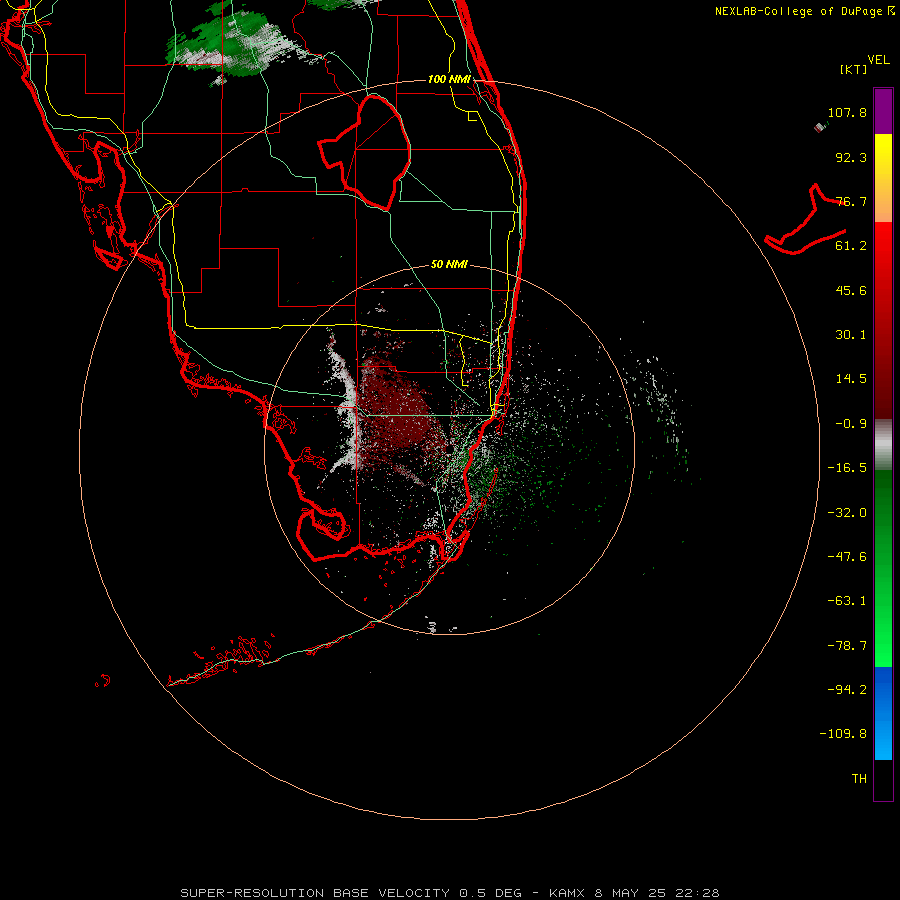Click the 107.8 velocity scale value
The width and height of the screenshot is (900, 900).
(x=847, y=112)
